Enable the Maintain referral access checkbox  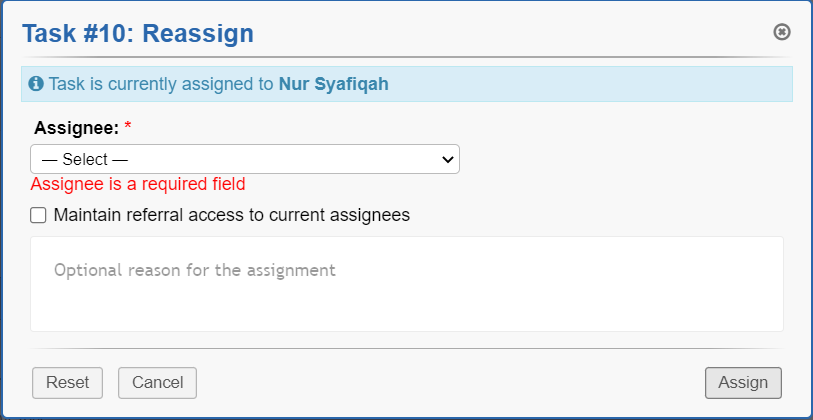39,215
